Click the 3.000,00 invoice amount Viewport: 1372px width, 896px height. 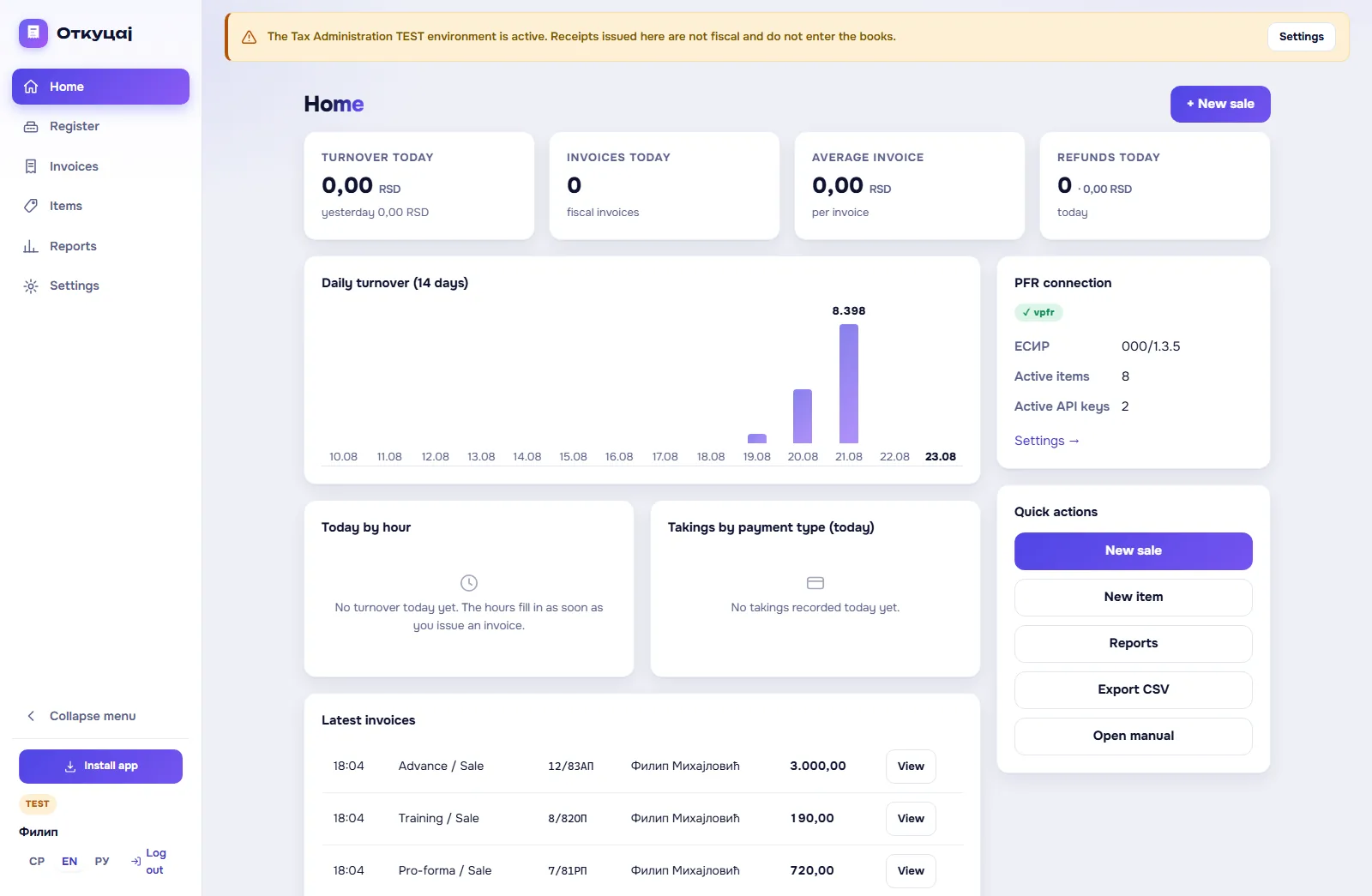(818, 767)
